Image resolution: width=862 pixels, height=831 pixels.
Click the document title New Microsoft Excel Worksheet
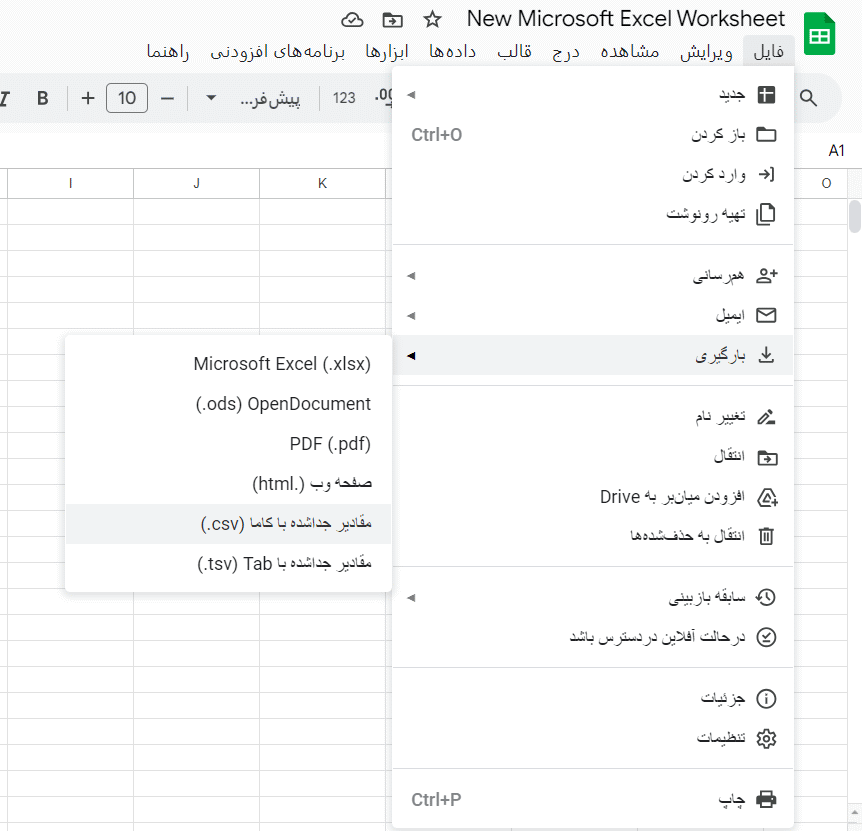point(626,19)
